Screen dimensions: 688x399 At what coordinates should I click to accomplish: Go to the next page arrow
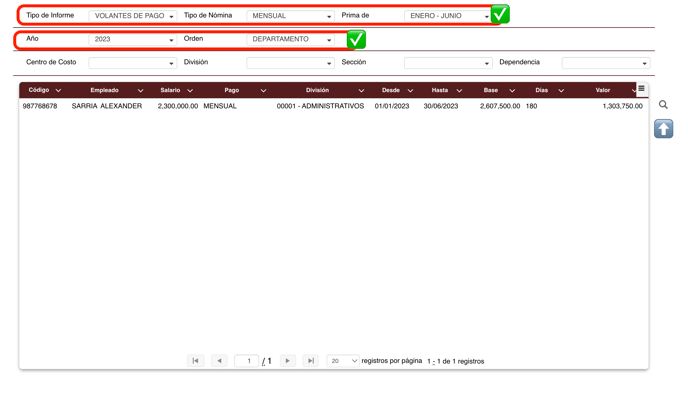[287, 361]
